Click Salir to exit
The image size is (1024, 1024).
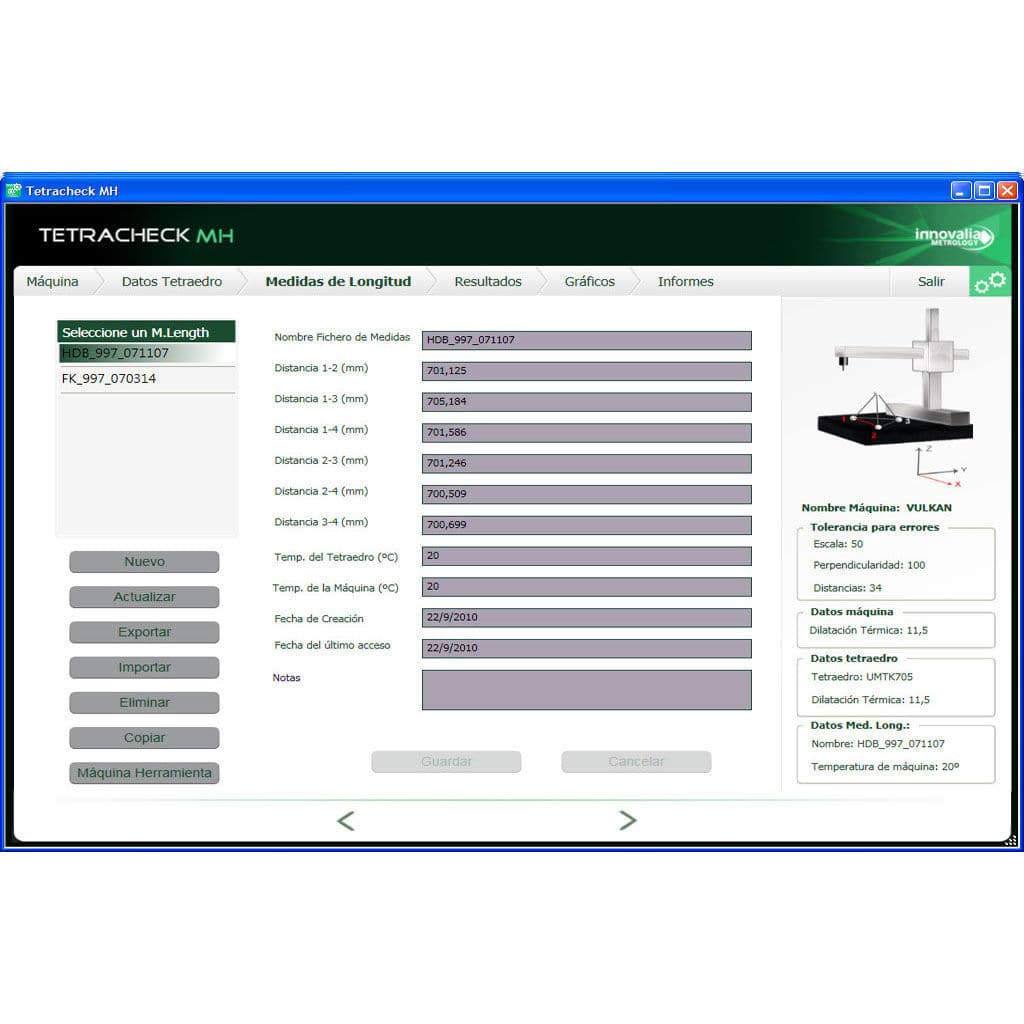tap(930, 281)
